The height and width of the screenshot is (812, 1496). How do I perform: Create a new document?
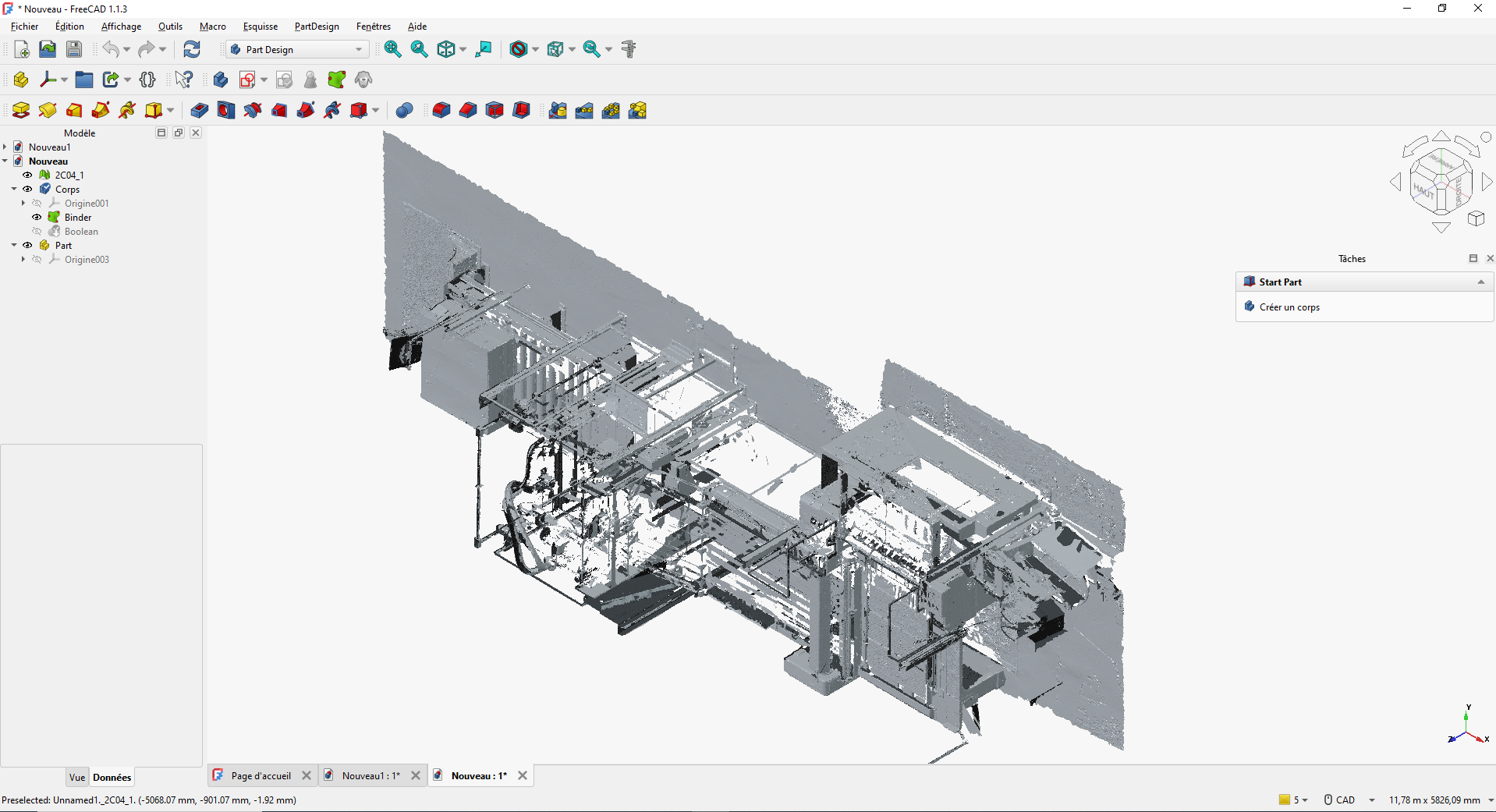coord(22,49)
